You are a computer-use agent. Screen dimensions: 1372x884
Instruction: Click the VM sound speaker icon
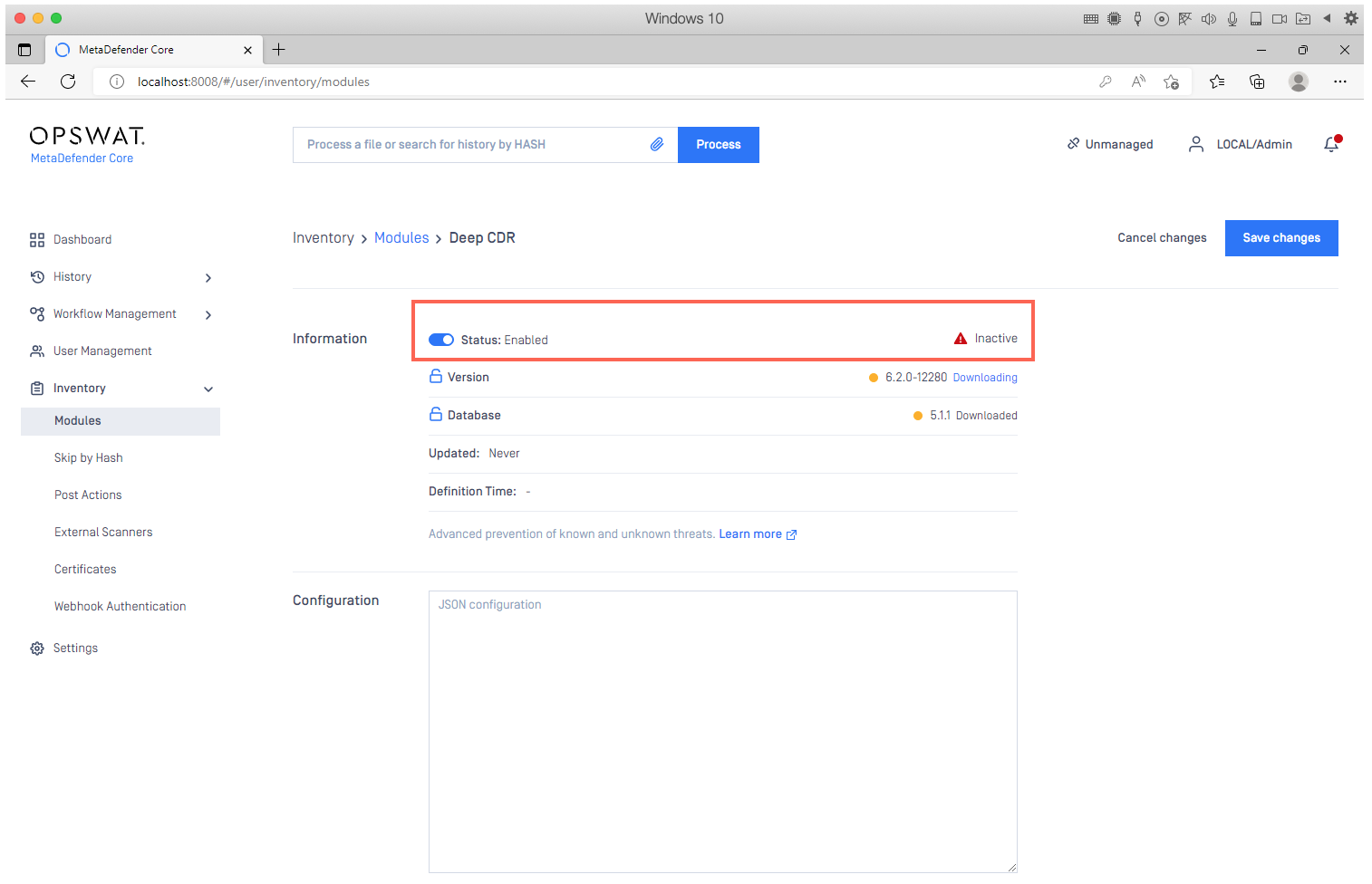click(x=1209, y=18)
